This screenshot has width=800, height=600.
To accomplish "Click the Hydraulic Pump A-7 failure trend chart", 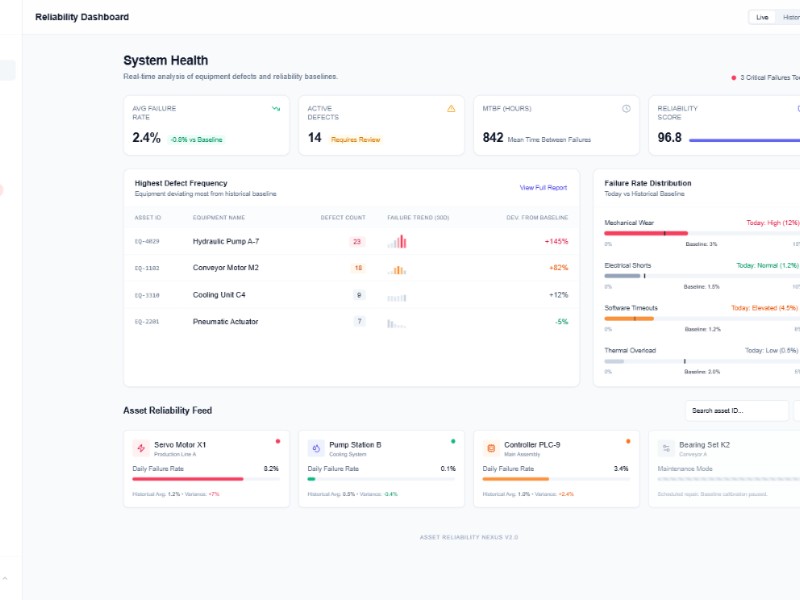I will click(x=397, y=241).
